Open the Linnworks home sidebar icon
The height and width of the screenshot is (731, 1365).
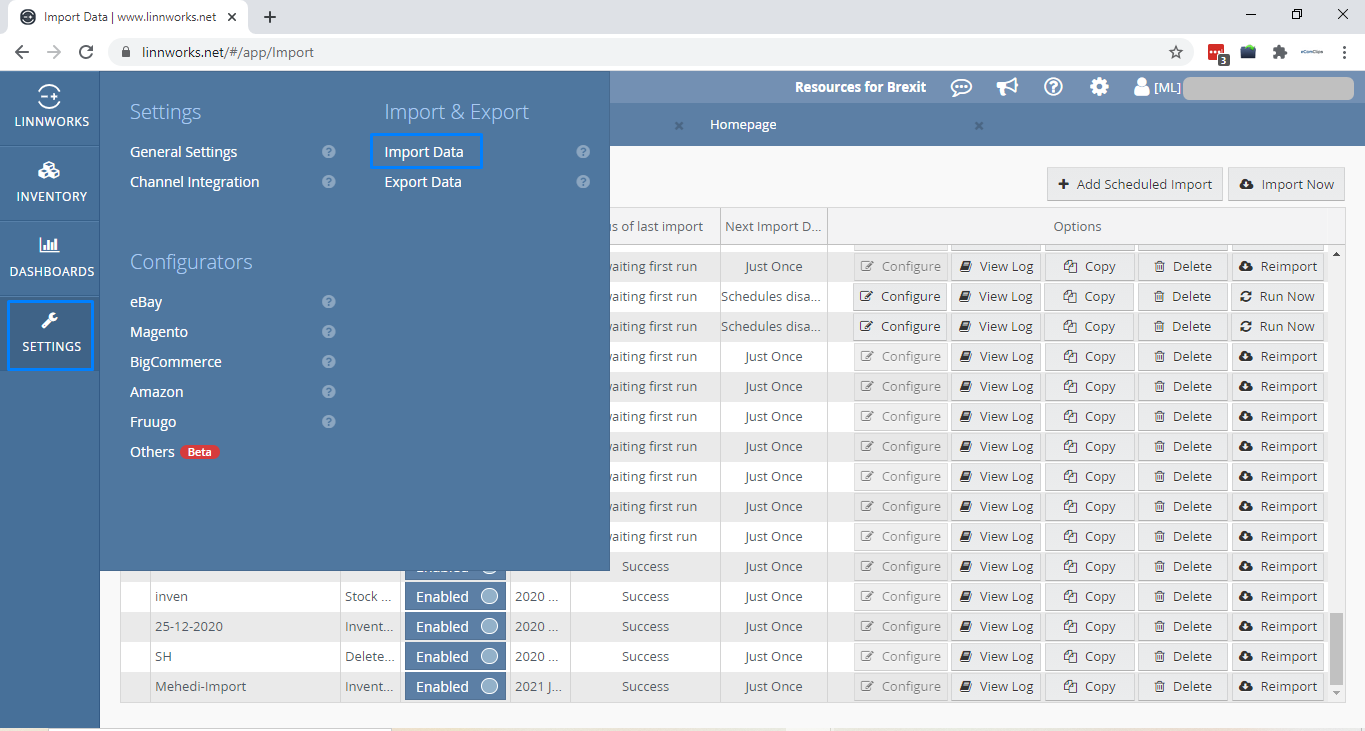pos(50,108)
